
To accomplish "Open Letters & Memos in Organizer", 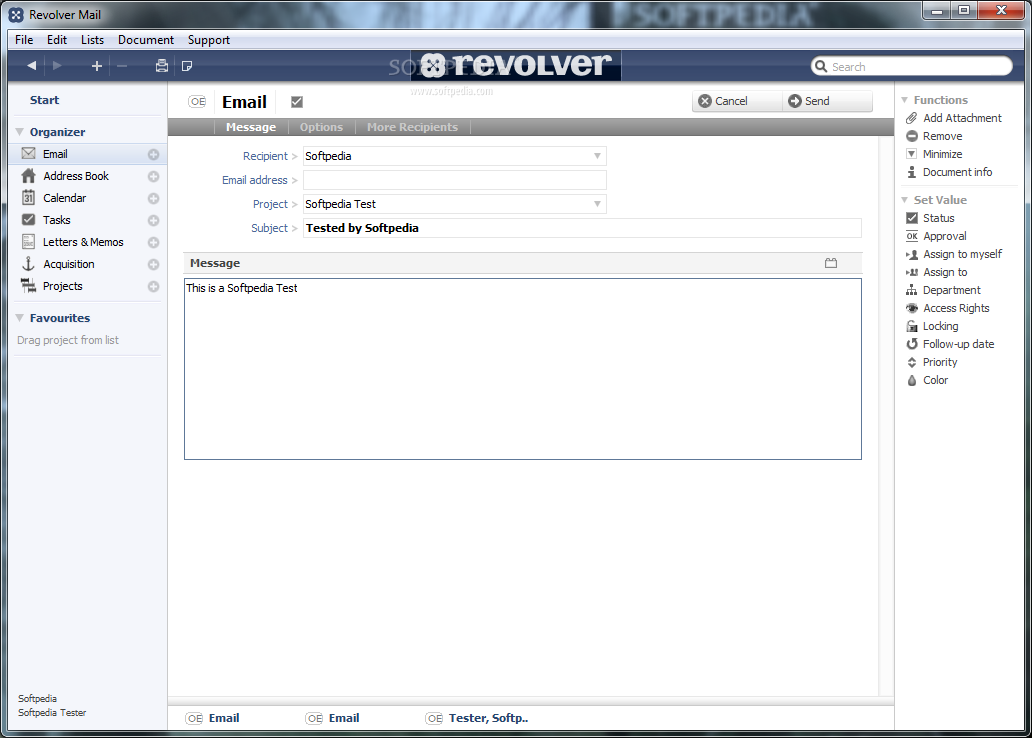I will coord(83,242).
